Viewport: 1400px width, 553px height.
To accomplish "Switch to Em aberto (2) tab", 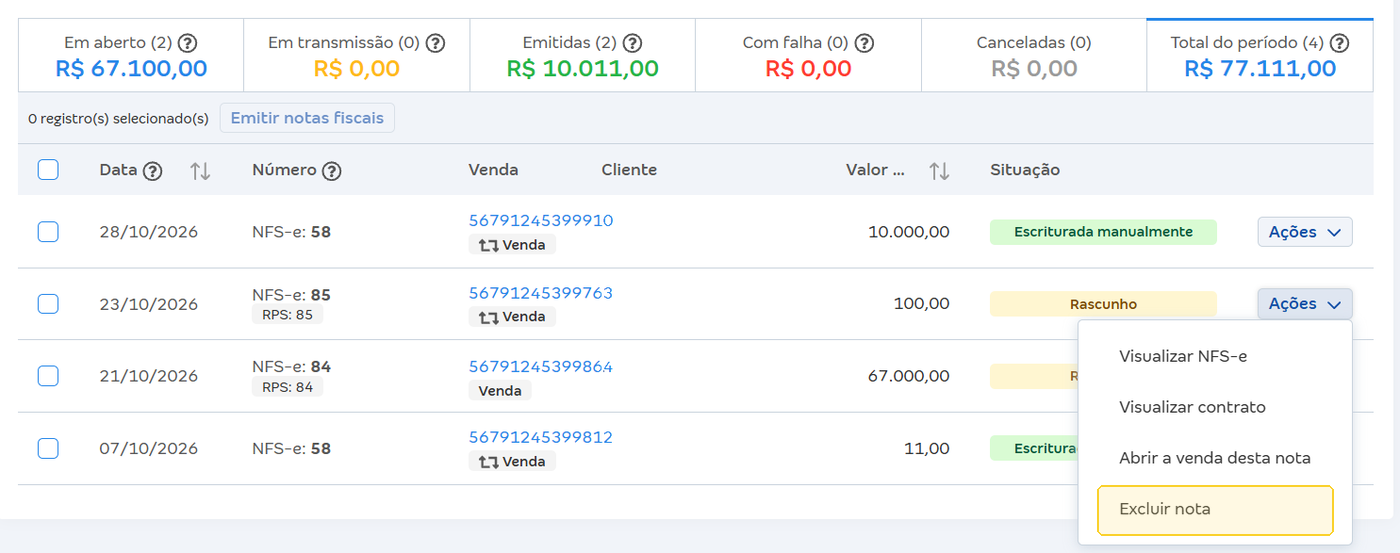I will point(131,55).
